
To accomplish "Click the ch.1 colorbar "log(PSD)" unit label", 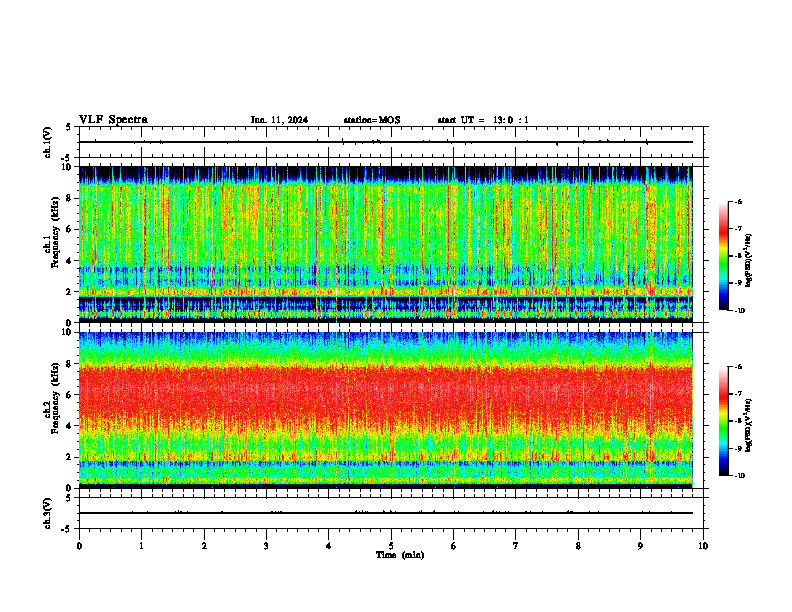I will 750,261.
